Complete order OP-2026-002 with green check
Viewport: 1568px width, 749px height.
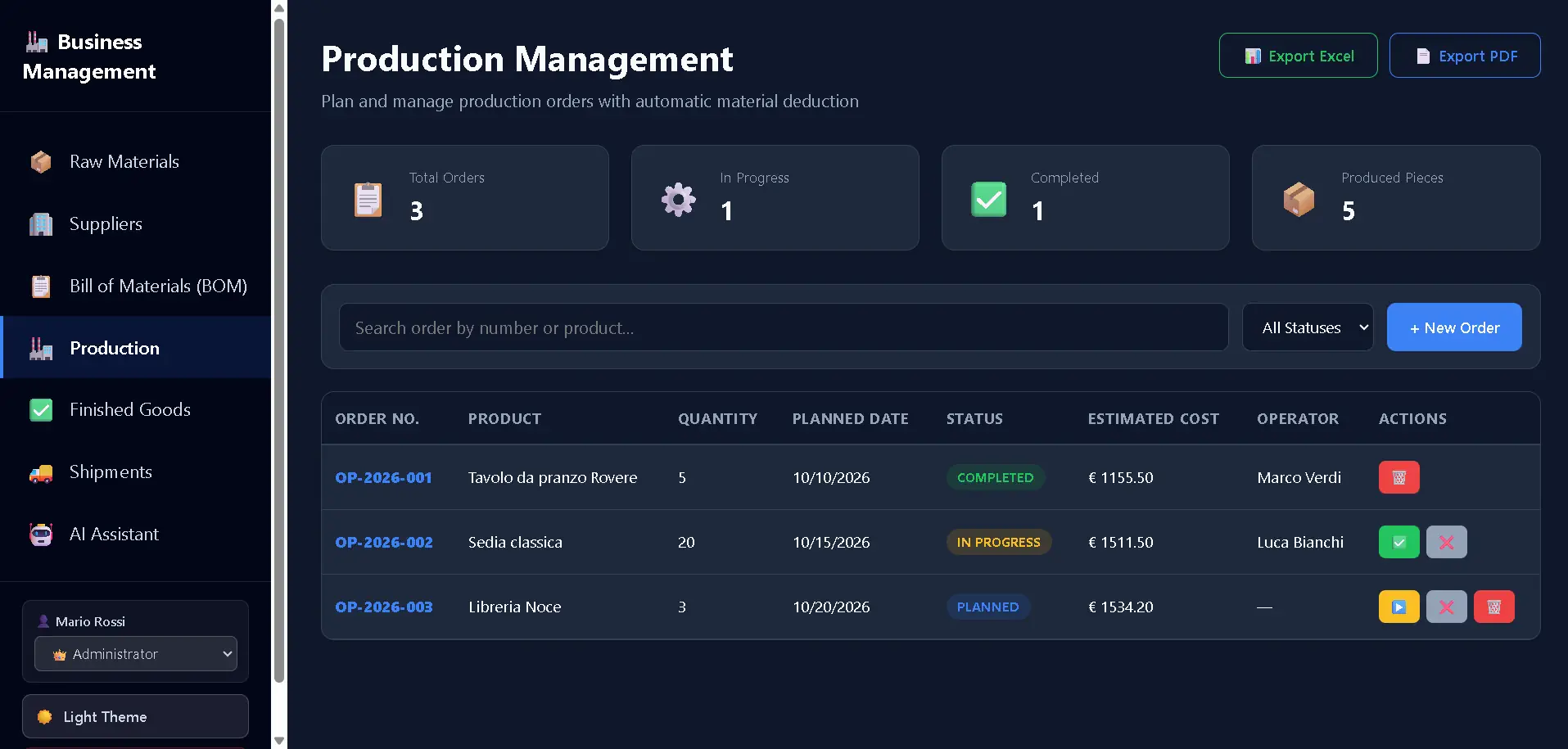[1399, 542]
